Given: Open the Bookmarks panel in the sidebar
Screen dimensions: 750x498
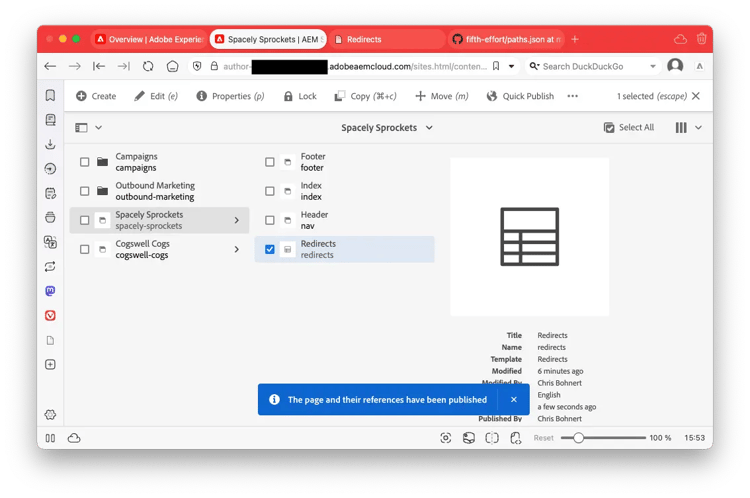Looking at the screenshot, I should click(x=50, y=95).
